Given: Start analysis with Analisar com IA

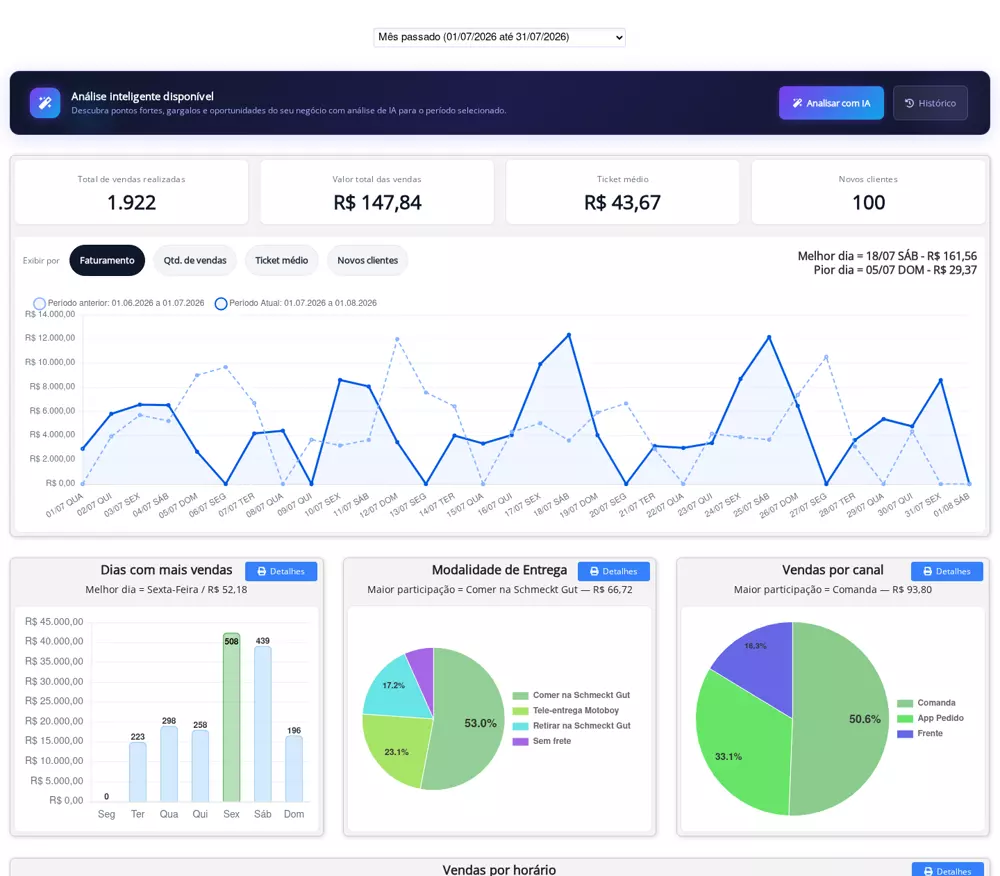Looking at the screenshot, I should pos(831,103).
